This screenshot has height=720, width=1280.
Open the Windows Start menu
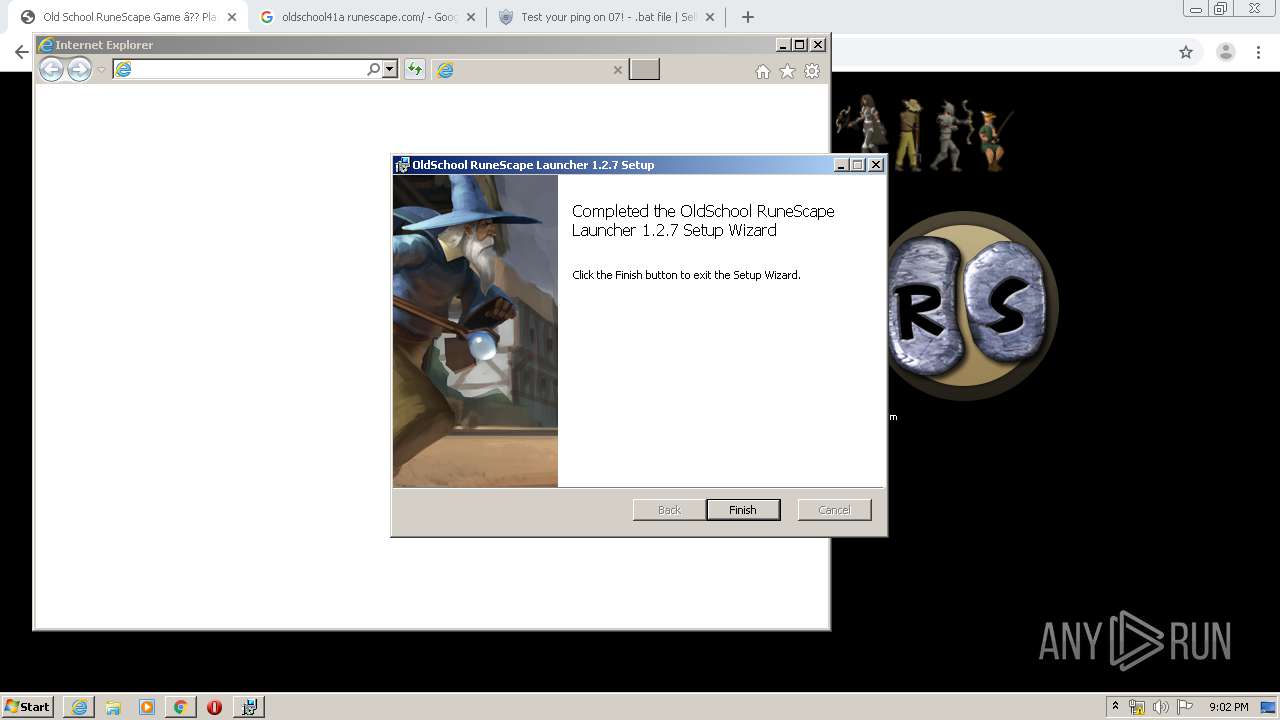(28, 706)
